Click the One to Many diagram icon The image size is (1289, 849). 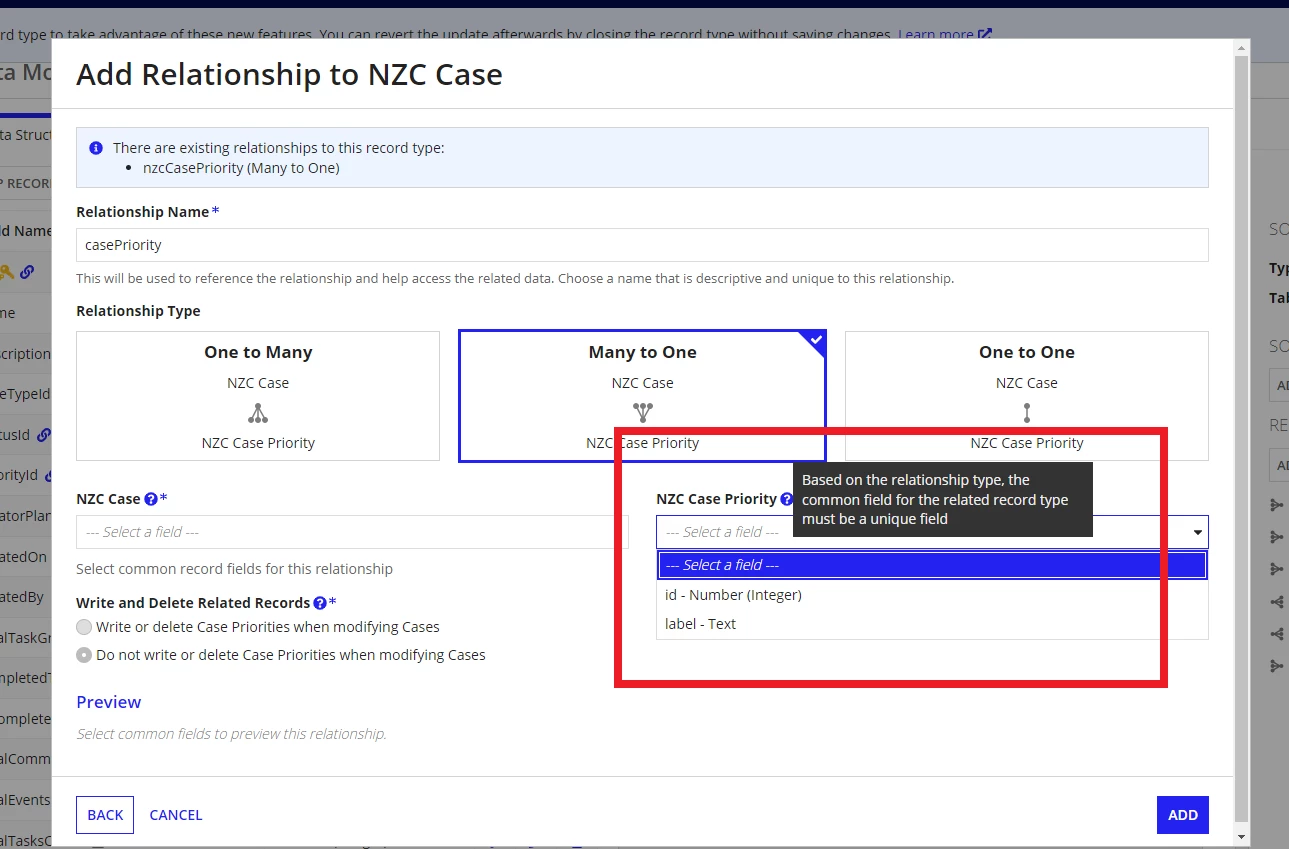[258, 412]
